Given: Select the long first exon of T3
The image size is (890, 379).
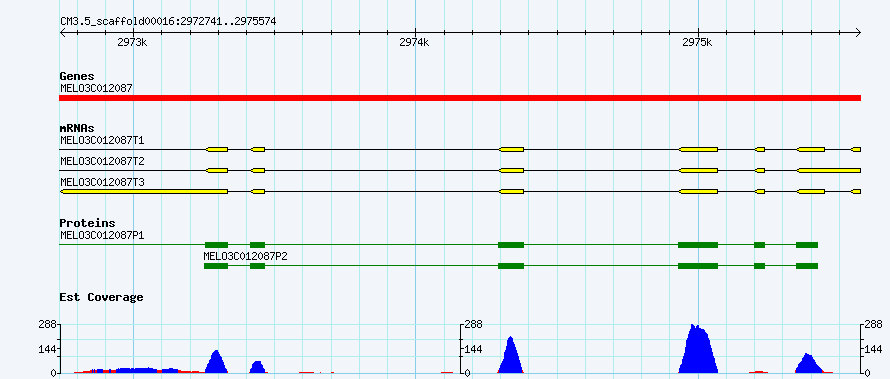Looking at the screenshot, I should [144, 192].
